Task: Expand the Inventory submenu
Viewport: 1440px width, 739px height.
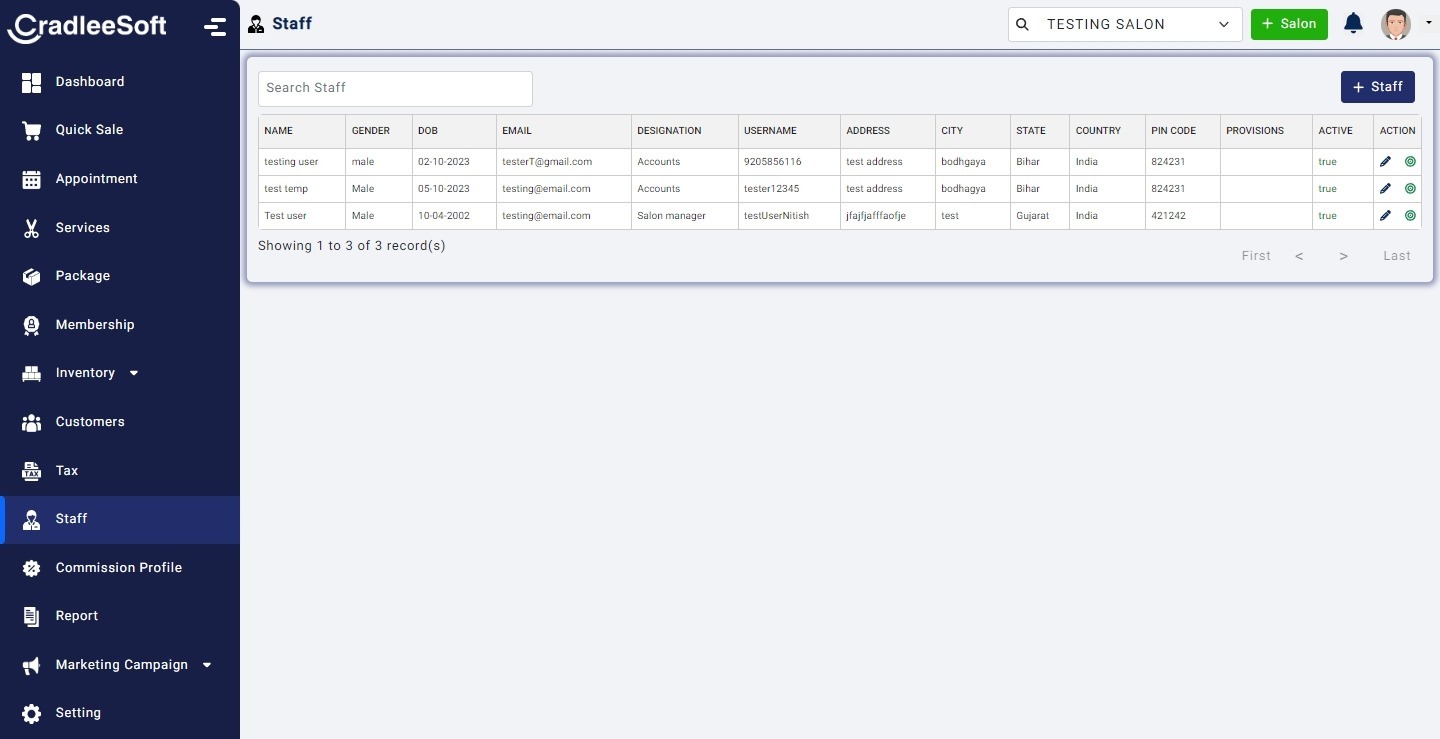Action: click(134, 373)
